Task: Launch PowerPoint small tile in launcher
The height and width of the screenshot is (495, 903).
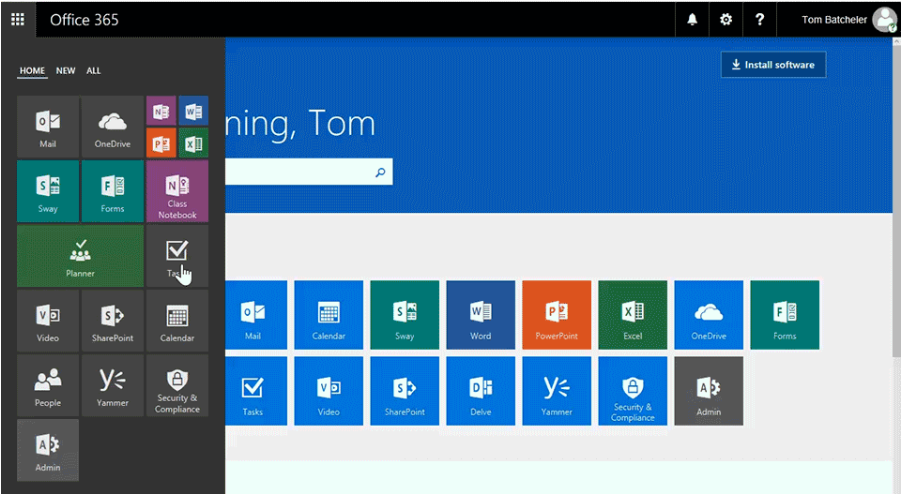Action: pos(161,143)
